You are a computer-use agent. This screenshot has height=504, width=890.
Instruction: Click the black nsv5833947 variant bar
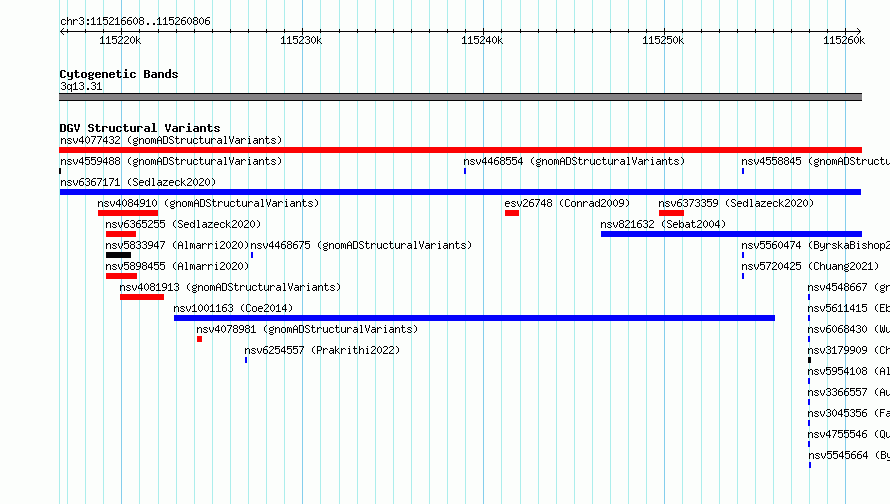118,255
